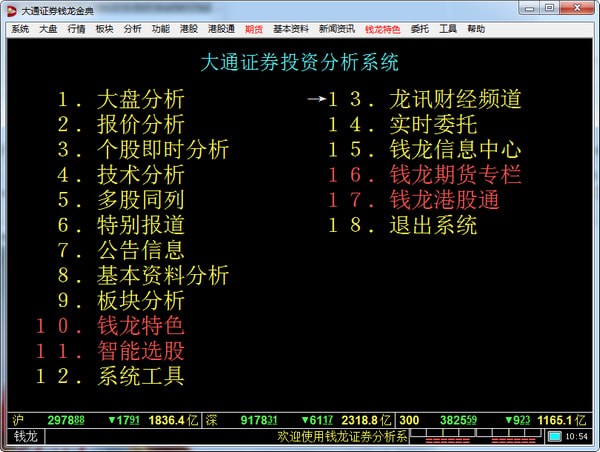The image size is (600, 452).
Task: Open the 新闻资讯 menu
Action: pyautogui.click(x=337, y=29)
